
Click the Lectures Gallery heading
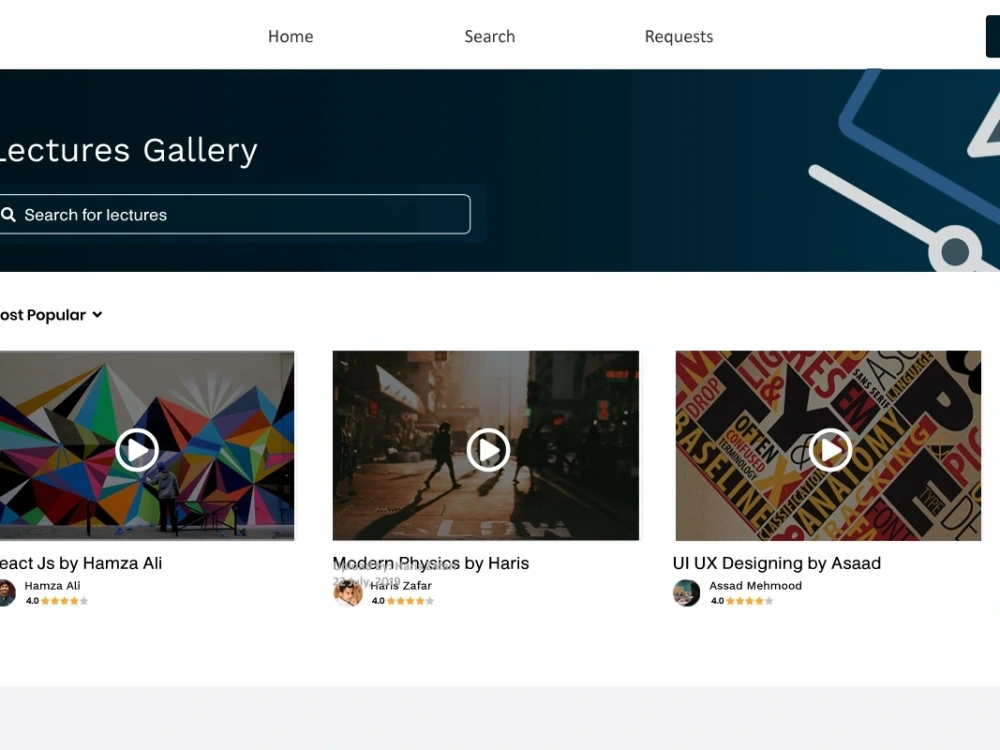[128, 151]
